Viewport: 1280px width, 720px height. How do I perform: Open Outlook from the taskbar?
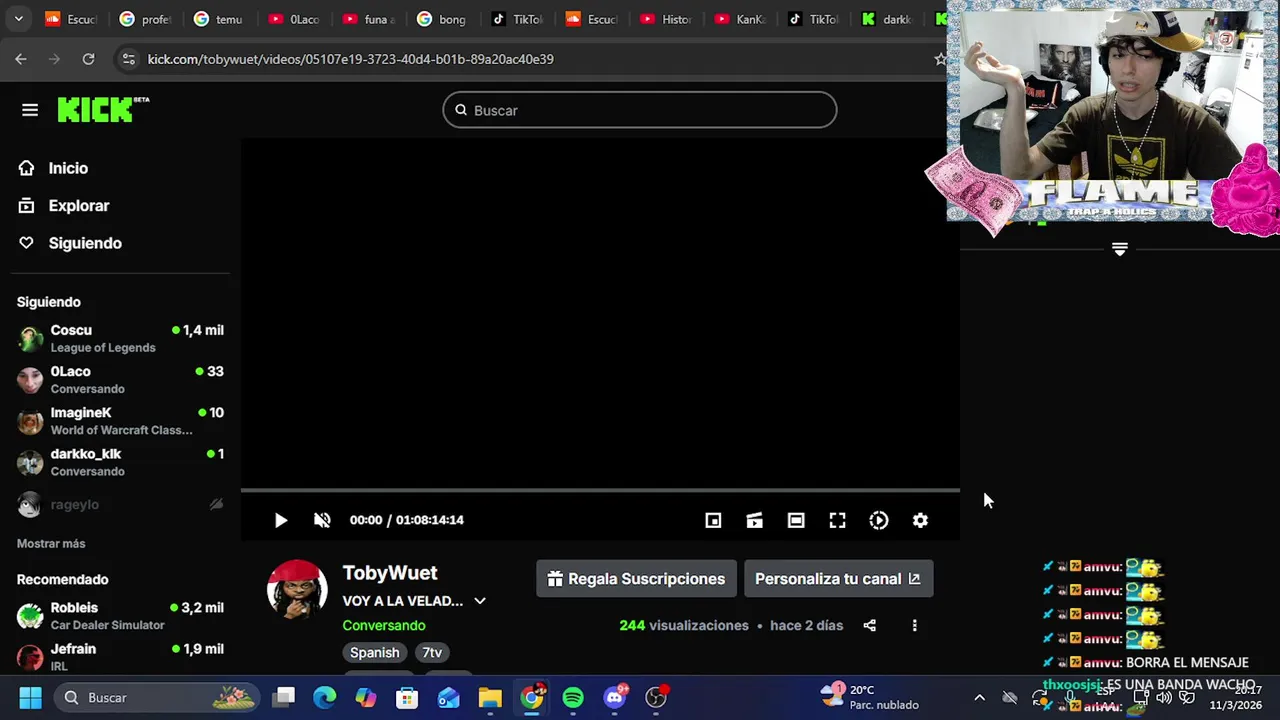[449, 697]
